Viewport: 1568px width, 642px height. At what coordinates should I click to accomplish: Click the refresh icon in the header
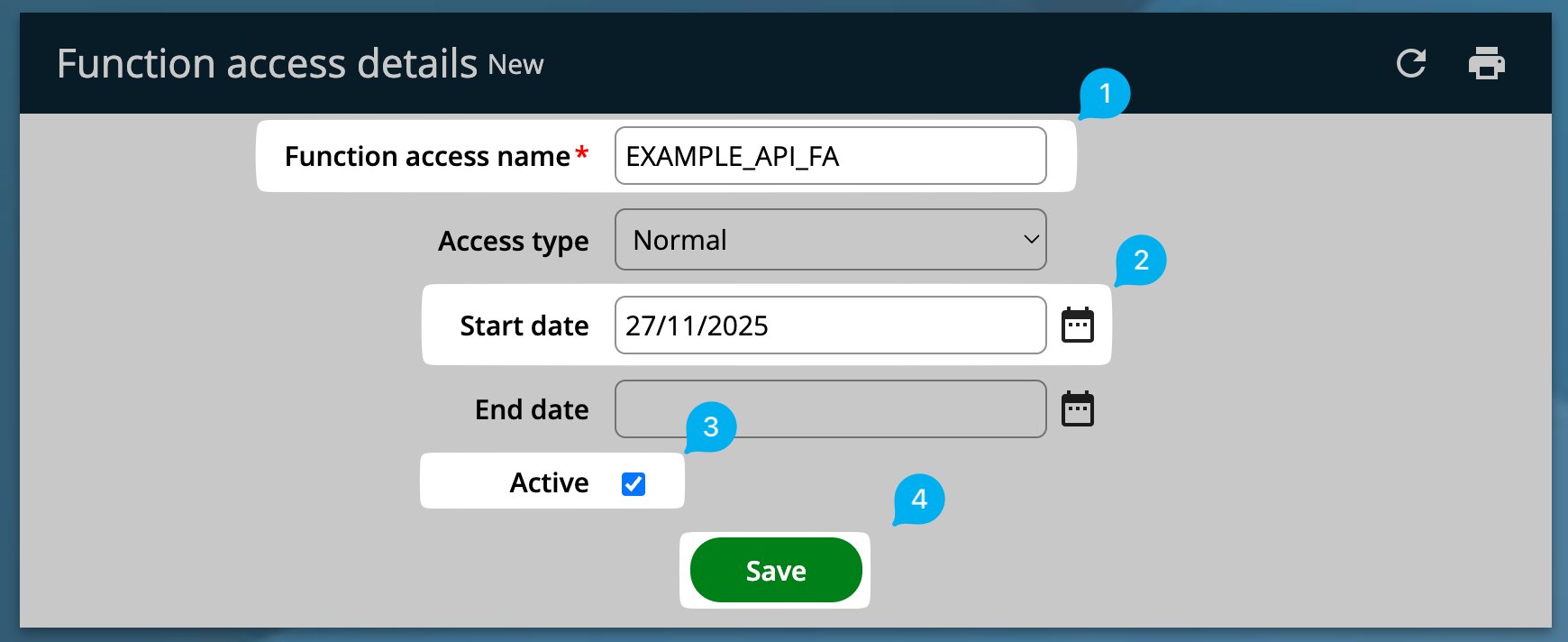pos(1410,63)
